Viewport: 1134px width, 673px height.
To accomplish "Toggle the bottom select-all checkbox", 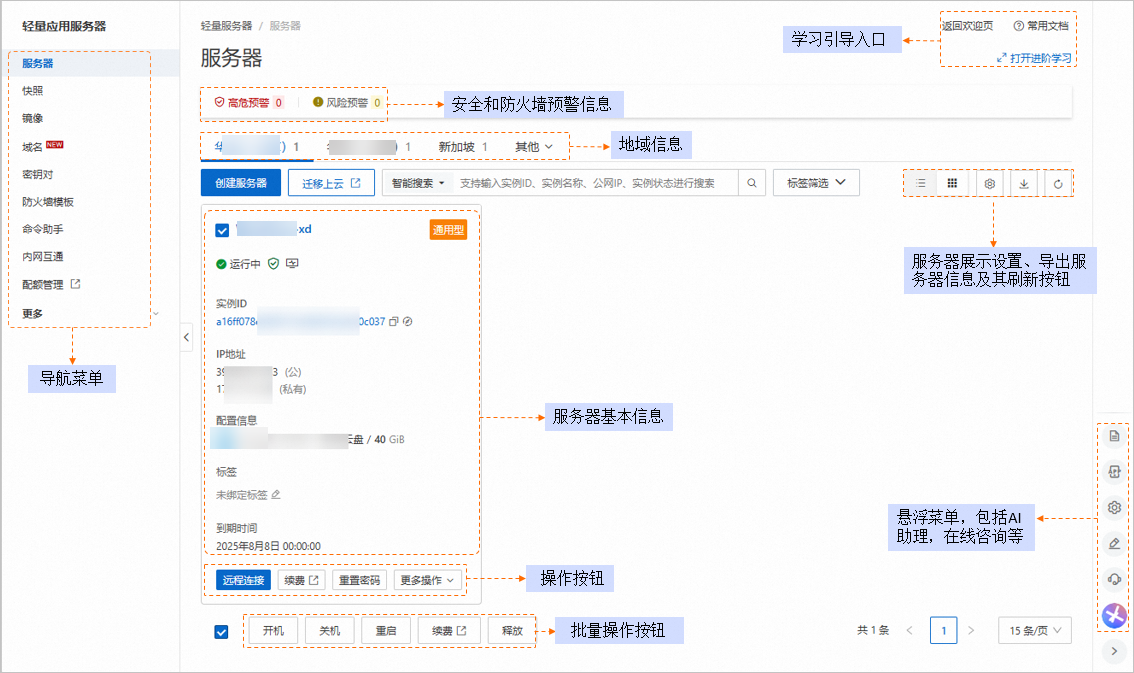I will coord(222,631).
